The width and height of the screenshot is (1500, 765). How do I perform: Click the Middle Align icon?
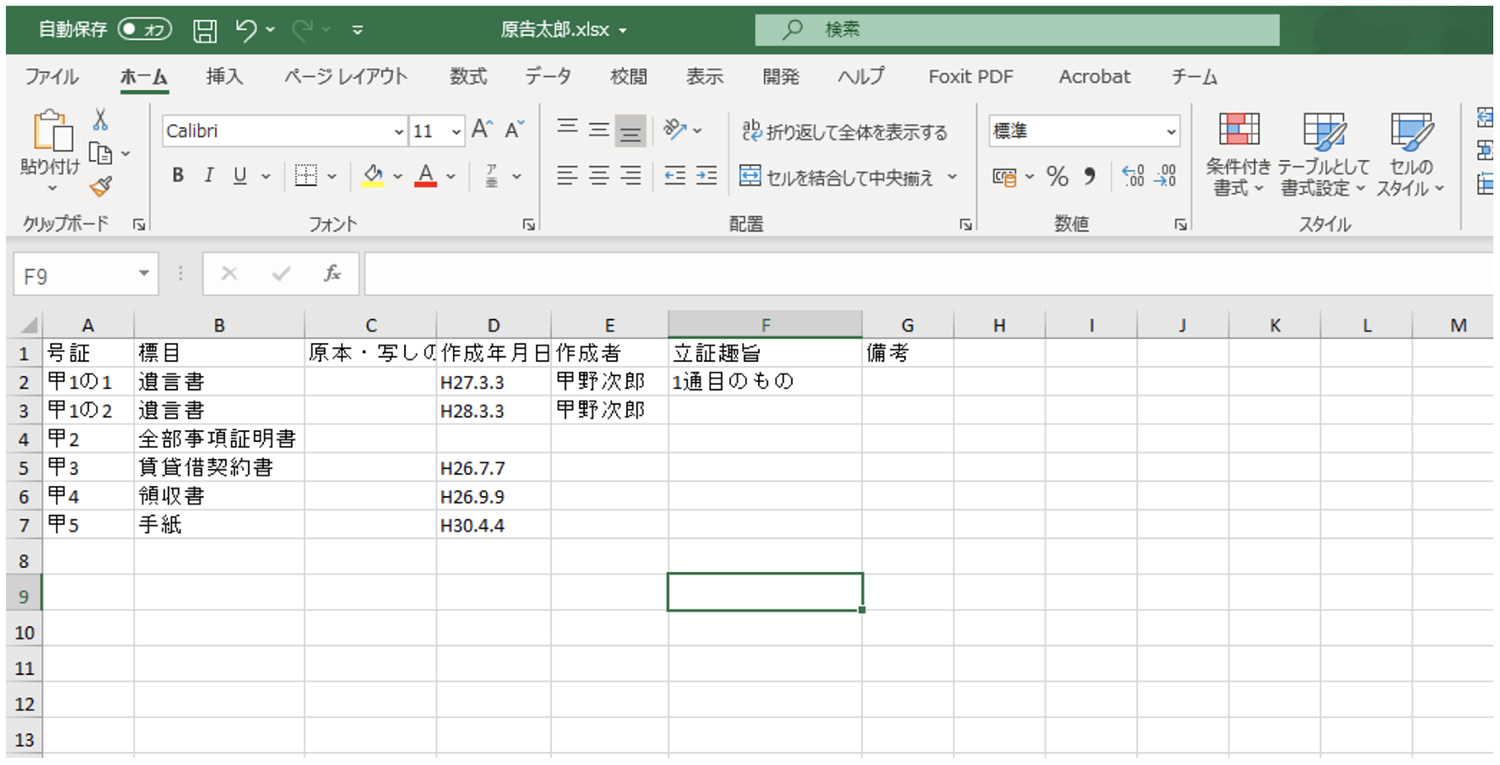pyautogui.click(x=599, y=130)
